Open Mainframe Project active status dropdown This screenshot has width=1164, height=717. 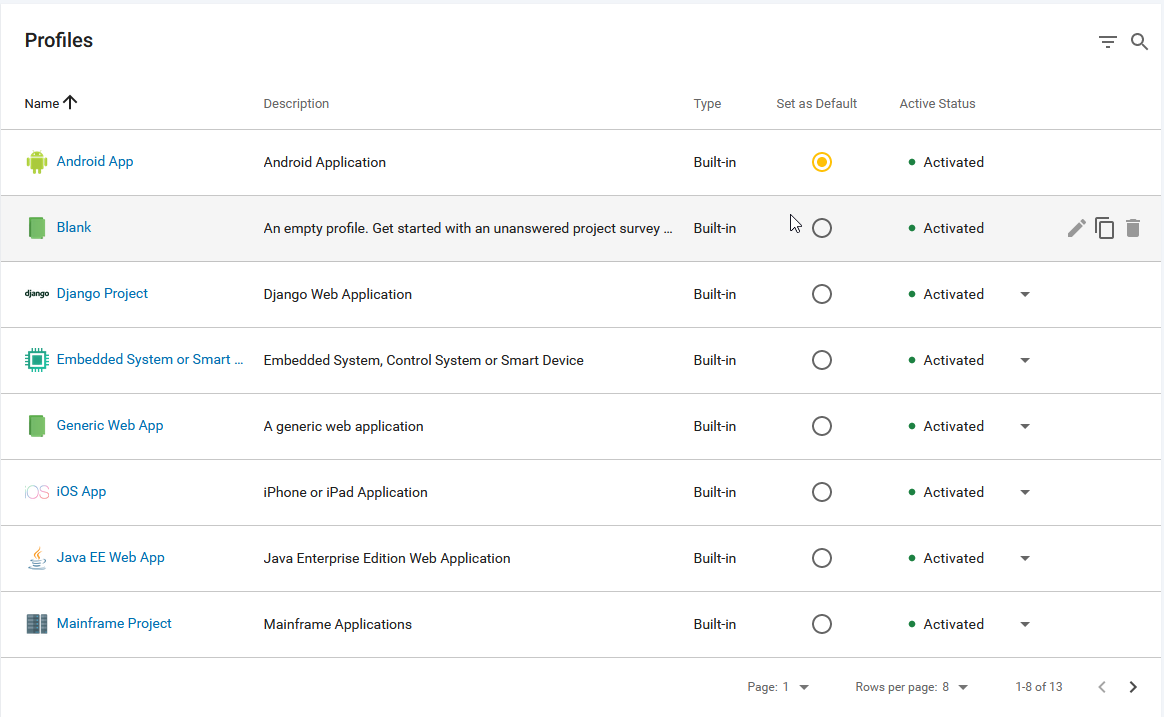(1025, 624)
